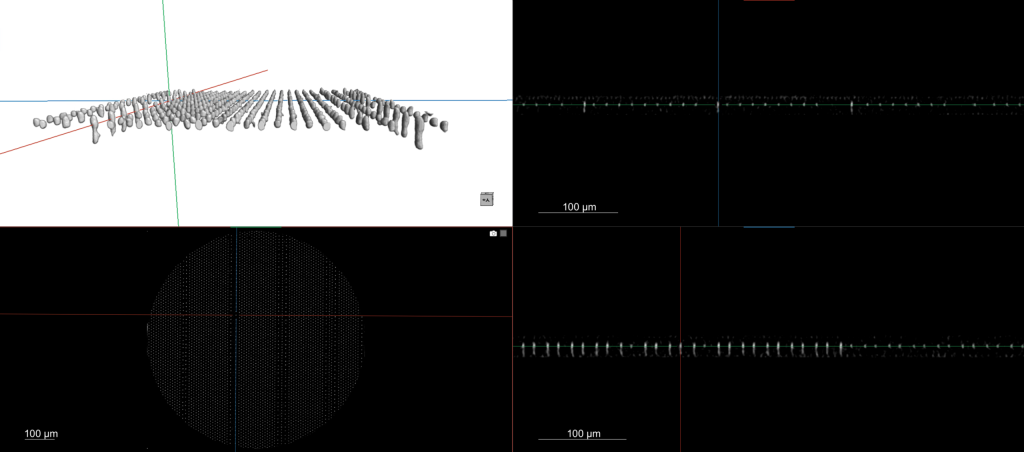
Task: Click the 100 µm scale label in the top-right view
Action: click(x=579, y=207)
